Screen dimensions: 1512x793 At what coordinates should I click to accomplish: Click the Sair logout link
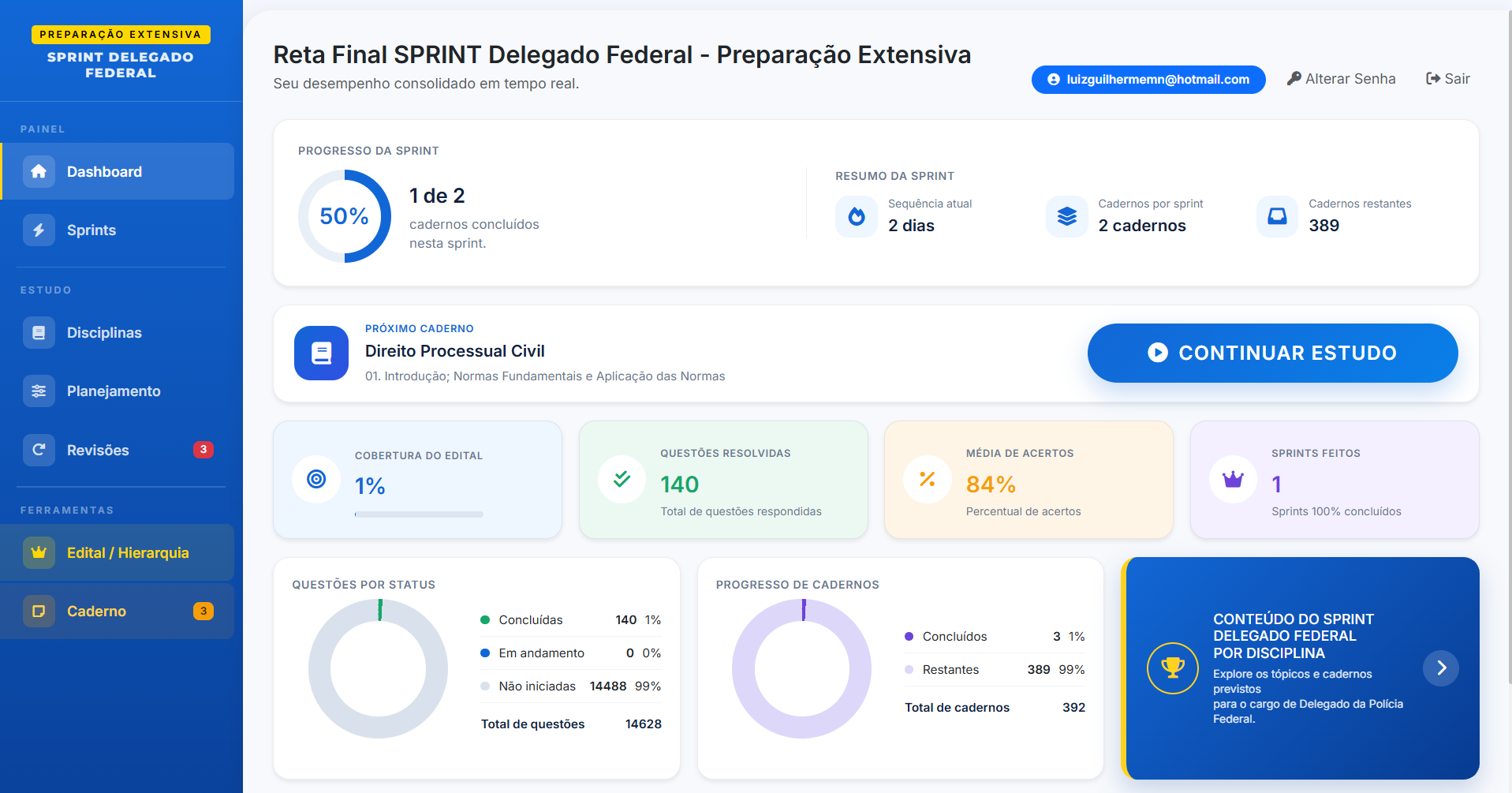tap(1448, 78)
